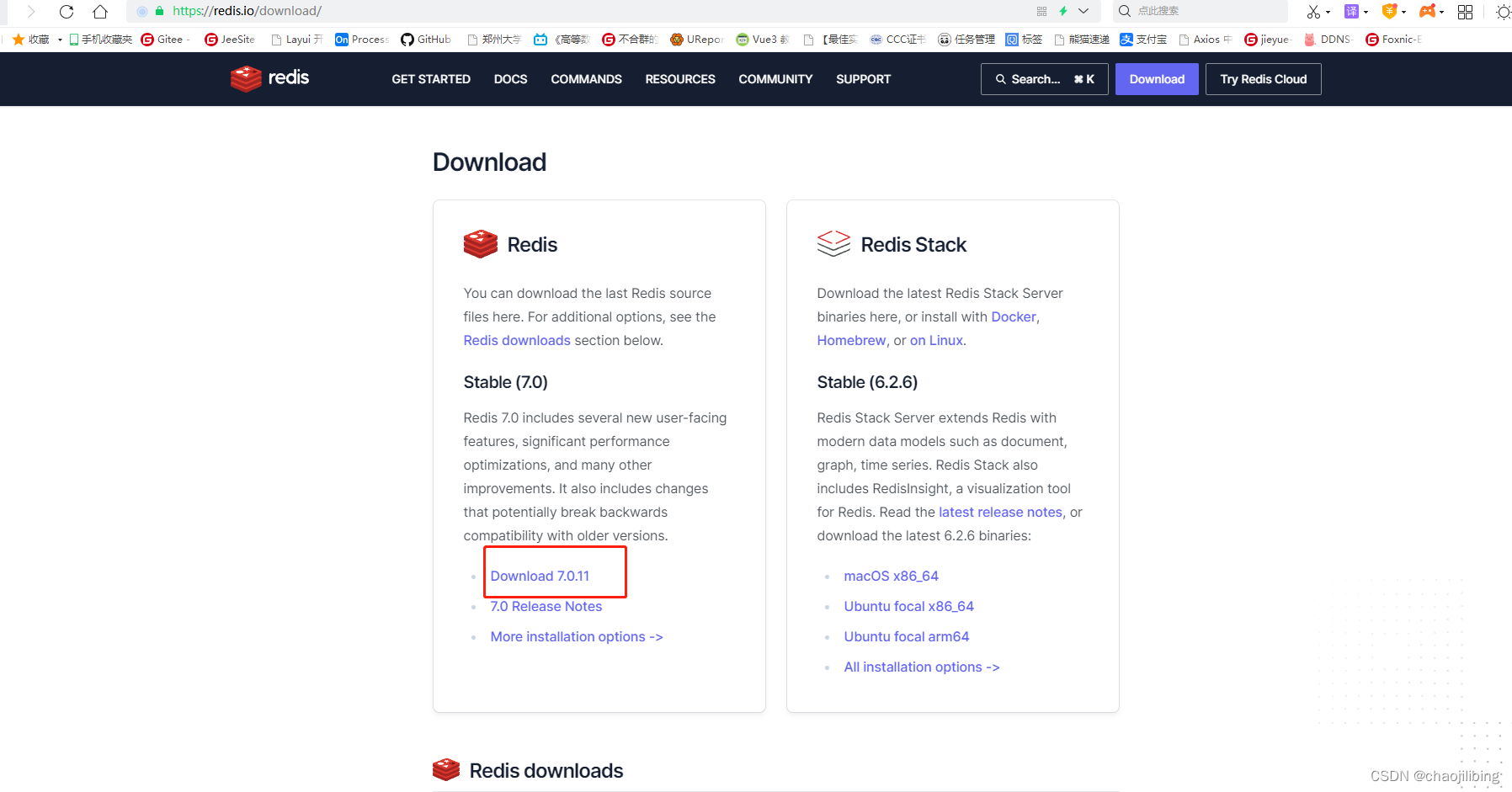
Task: Open the DDNS bookmark
Action: click(x=1328, y=40)
